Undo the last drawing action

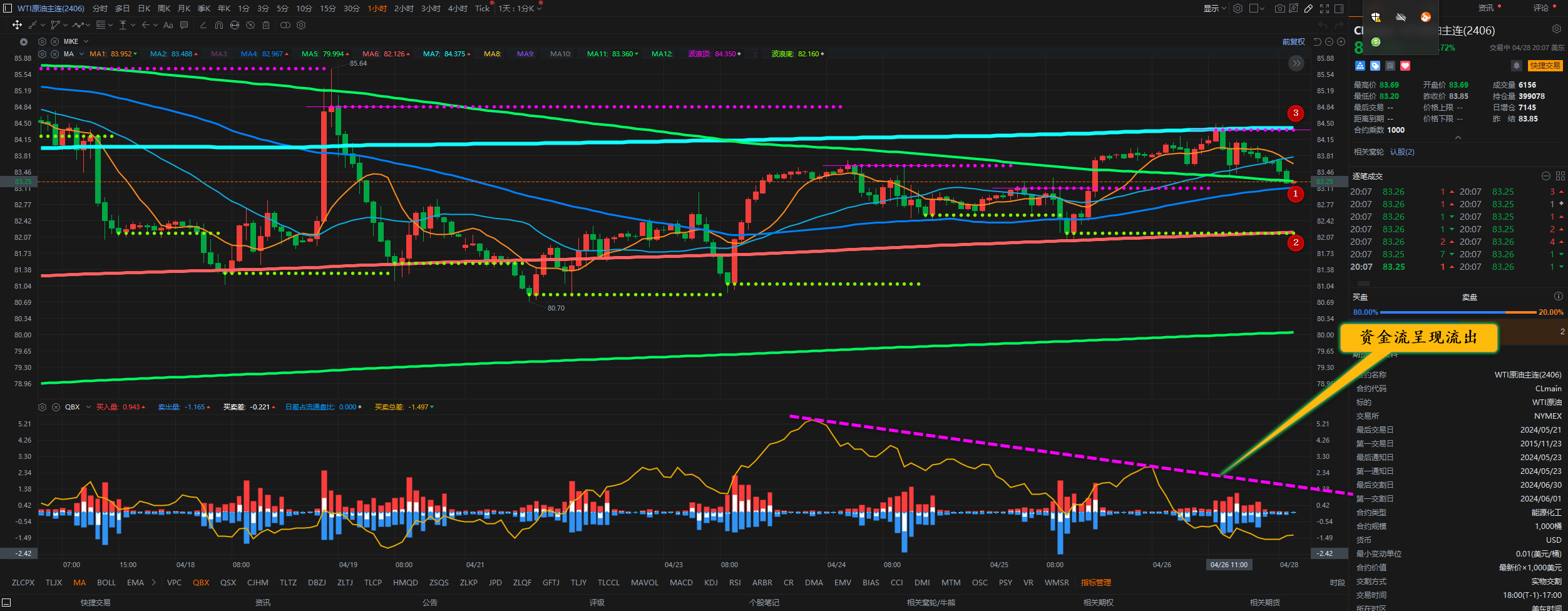[1323, 25]
